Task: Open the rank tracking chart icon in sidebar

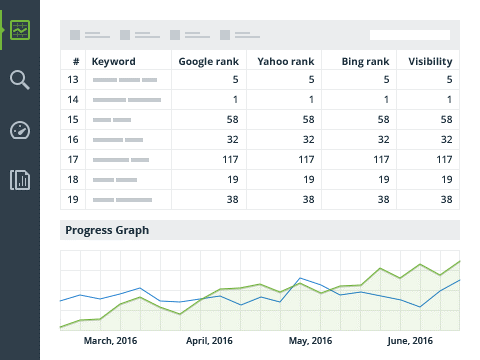Action: [x=20, y=30]
